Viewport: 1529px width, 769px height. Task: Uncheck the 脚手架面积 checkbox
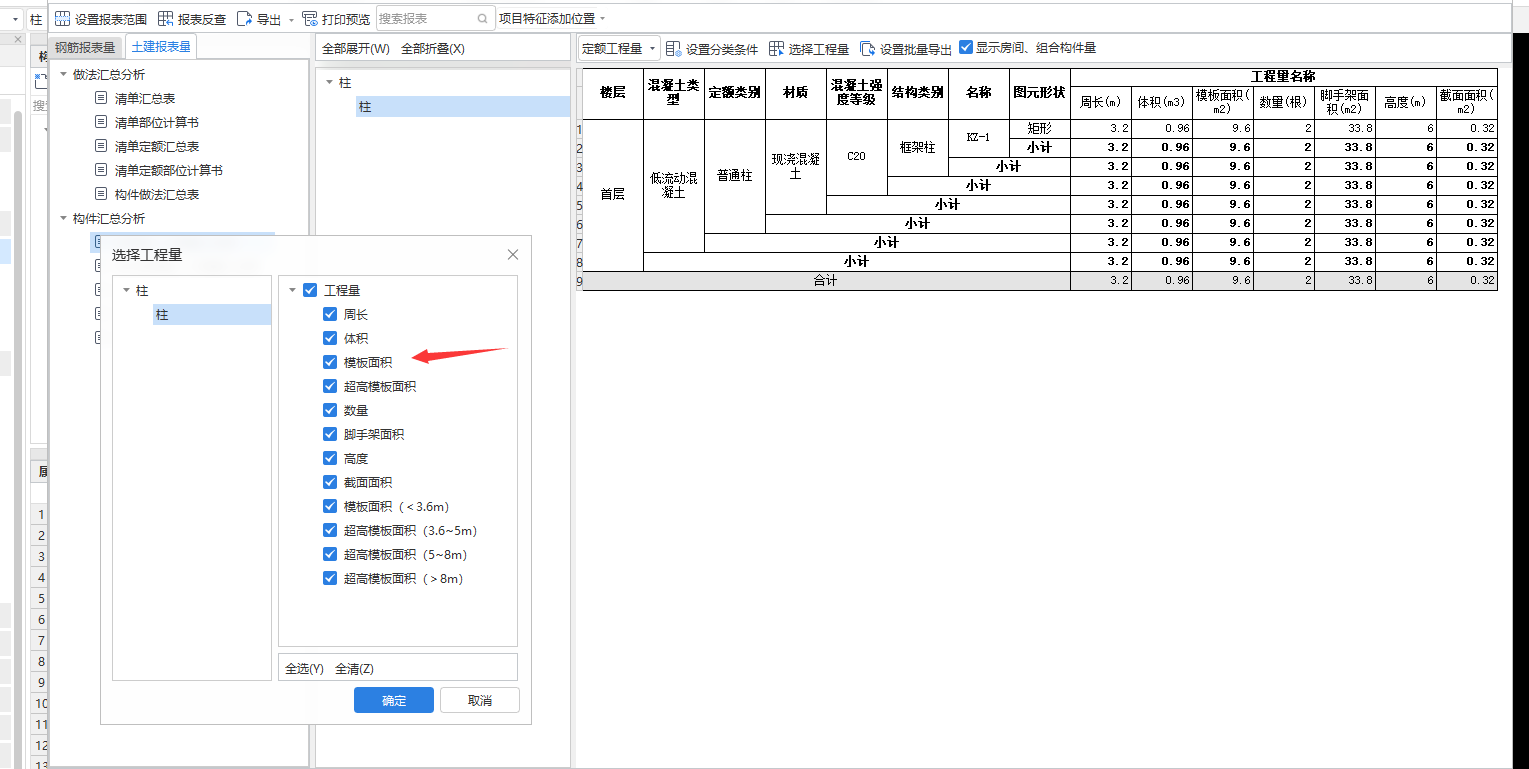coord(330,434)
